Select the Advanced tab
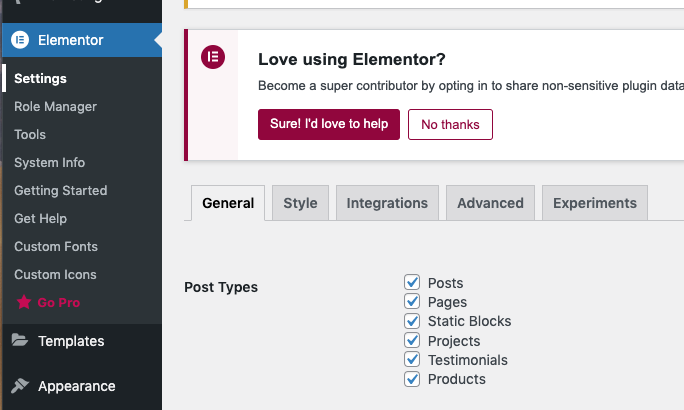The width and height of the screenshot is (684, 410). pyautogui.click(x=490, y=203)
